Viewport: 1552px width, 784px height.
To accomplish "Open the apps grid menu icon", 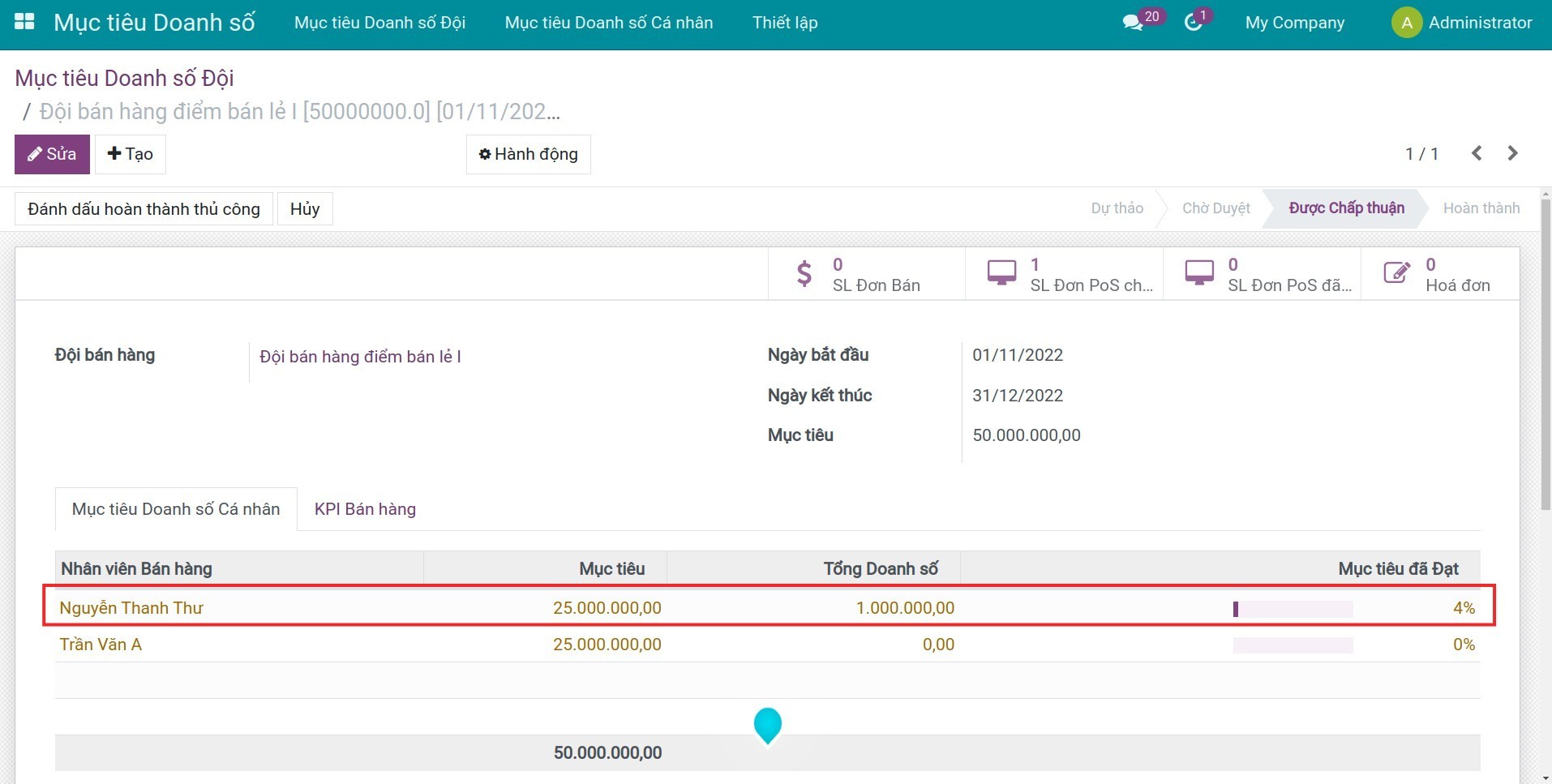I will (x=24, y=22).
